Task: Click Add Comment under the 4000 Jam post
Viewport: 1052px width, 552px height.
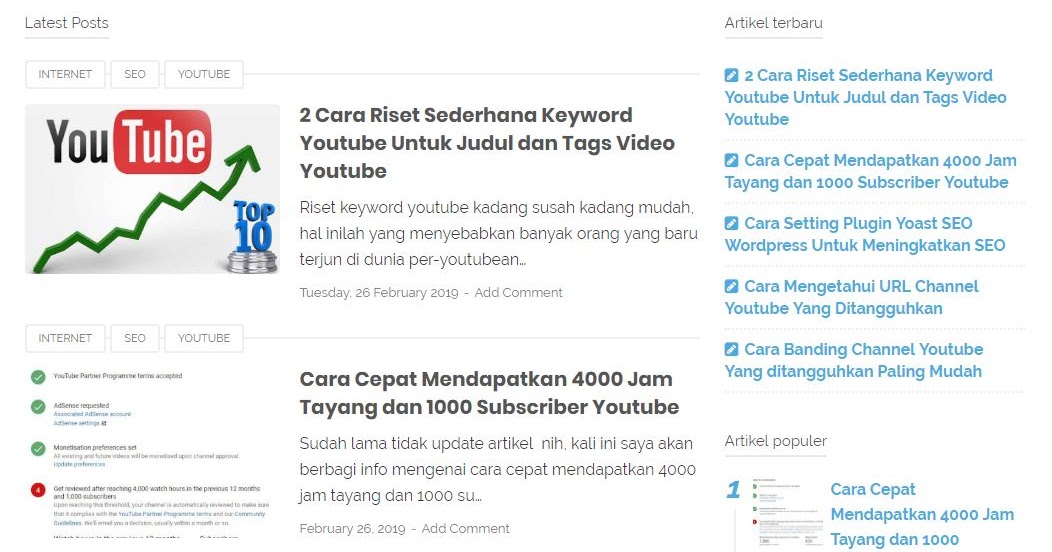Action: click(465, 529)
